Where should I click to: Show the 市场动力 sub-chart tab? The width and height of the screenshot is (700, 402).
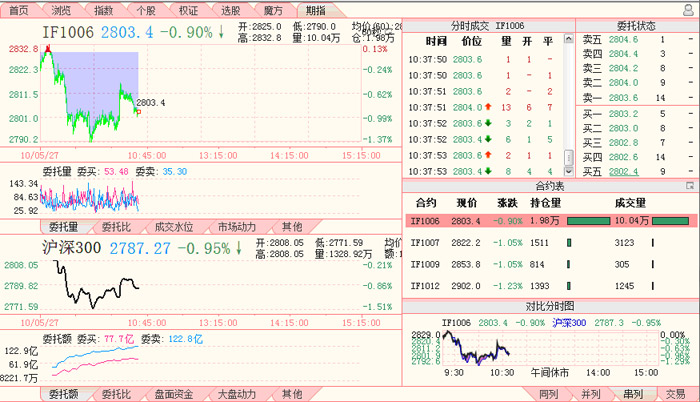point(237,226)
